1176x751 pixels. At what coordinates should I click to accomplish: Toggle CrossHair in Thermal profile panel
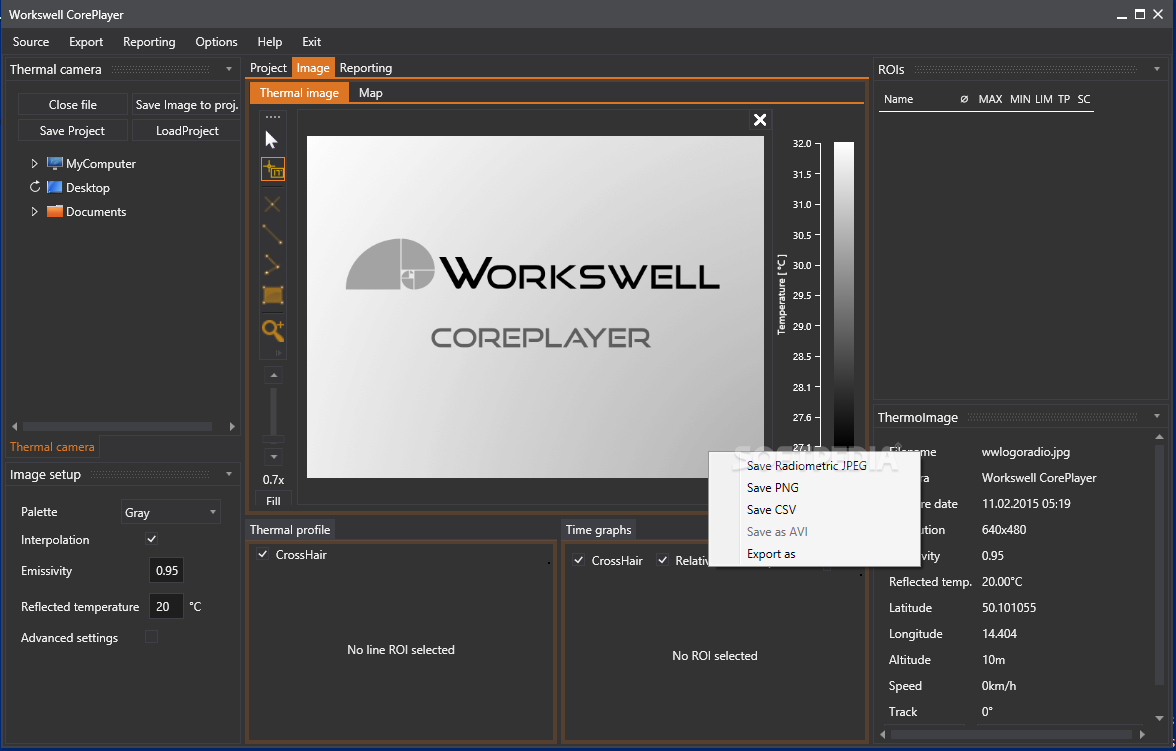point(262,554)
